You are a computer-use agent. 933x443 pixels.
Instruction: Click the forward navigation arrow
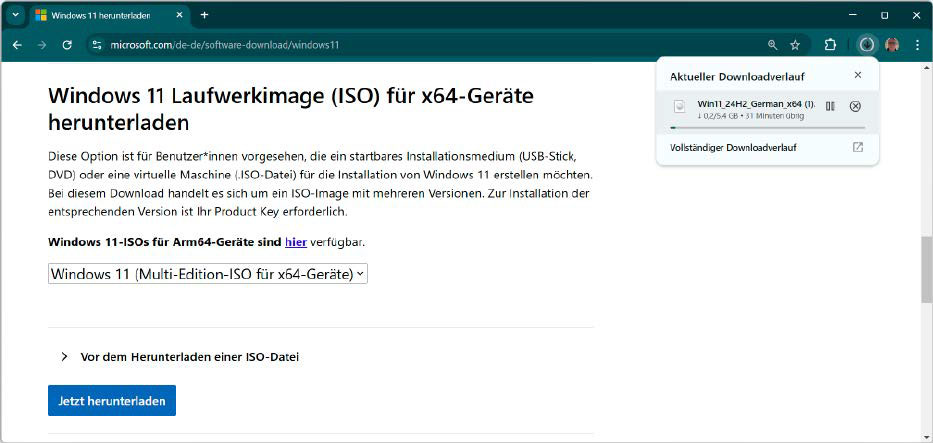tap(42, 45)
